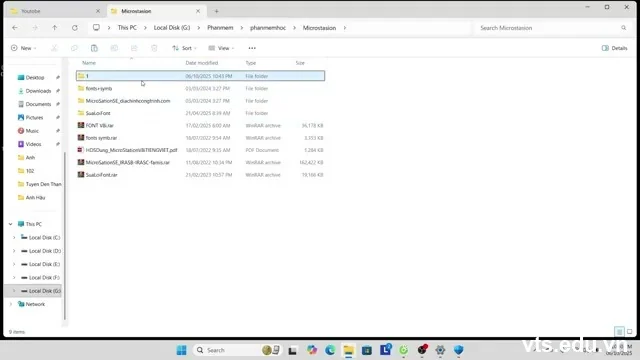640x360 pixels.
Task: Sort by the Name column header
Action: (89, 63)
